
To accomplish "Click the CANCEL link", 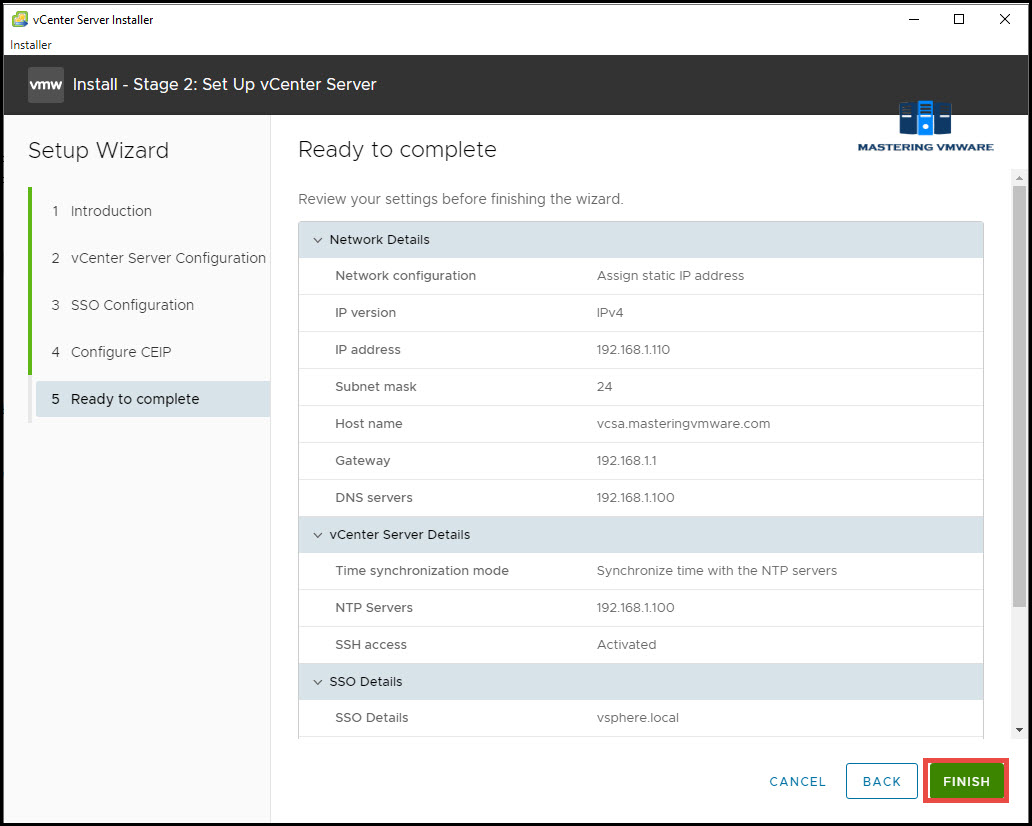I will click(797, 782).
